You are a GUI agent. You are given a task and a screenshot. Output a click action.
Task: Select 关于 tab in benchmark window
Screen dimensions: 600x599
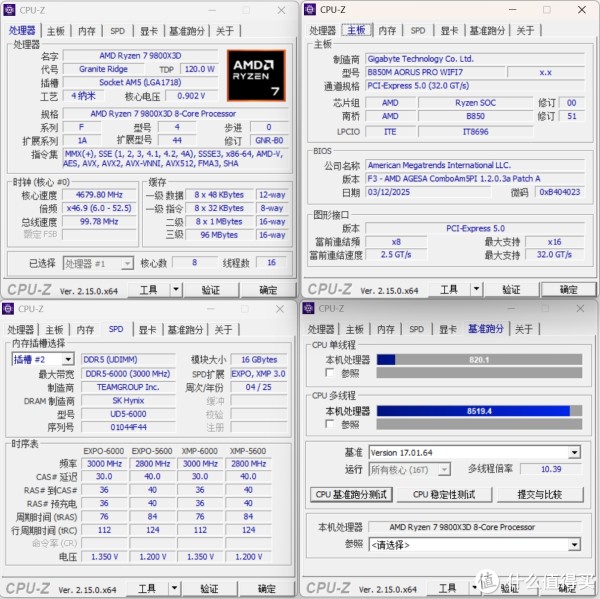[x=524, y=329]
